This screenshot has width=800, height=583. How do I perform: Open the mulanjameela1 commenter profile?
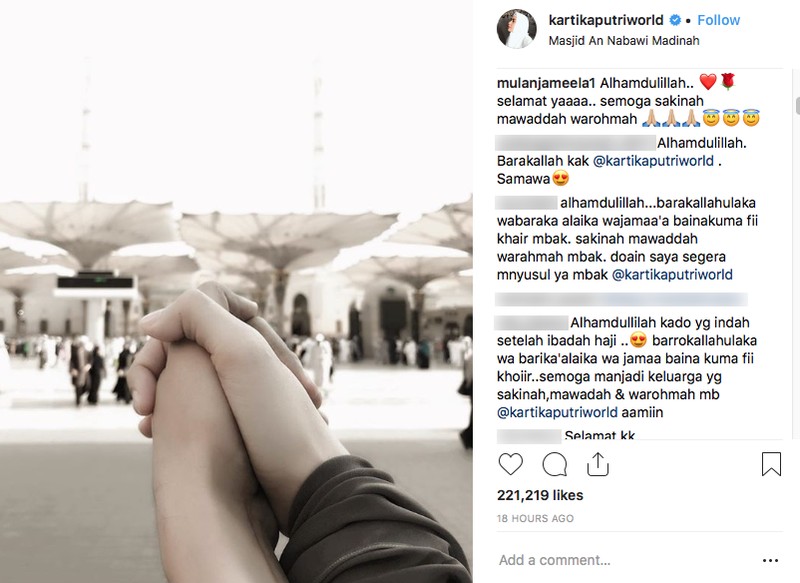(x=546, y=83)
